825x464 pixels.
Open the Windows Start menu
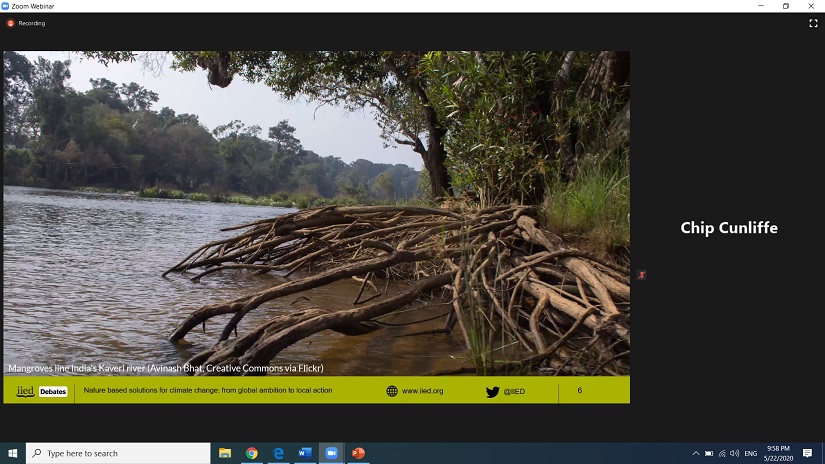point(13,453)
